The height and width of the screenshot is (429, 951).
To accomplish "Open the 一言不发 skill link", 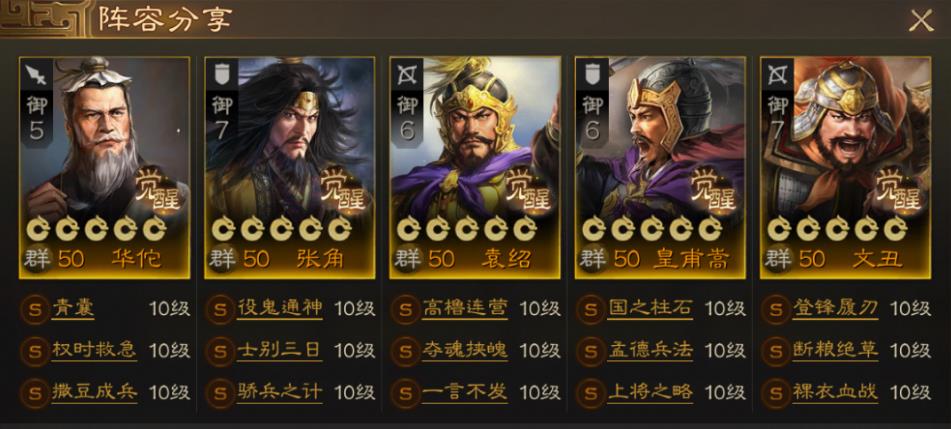I will click(x=465, y=391).
